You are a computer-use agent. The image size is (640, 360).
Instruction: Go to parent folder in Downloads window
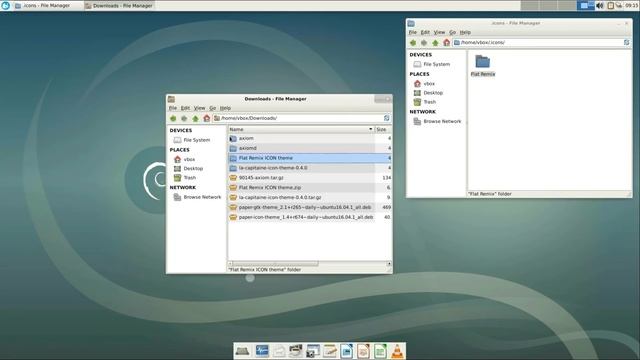tap(196, 118)
